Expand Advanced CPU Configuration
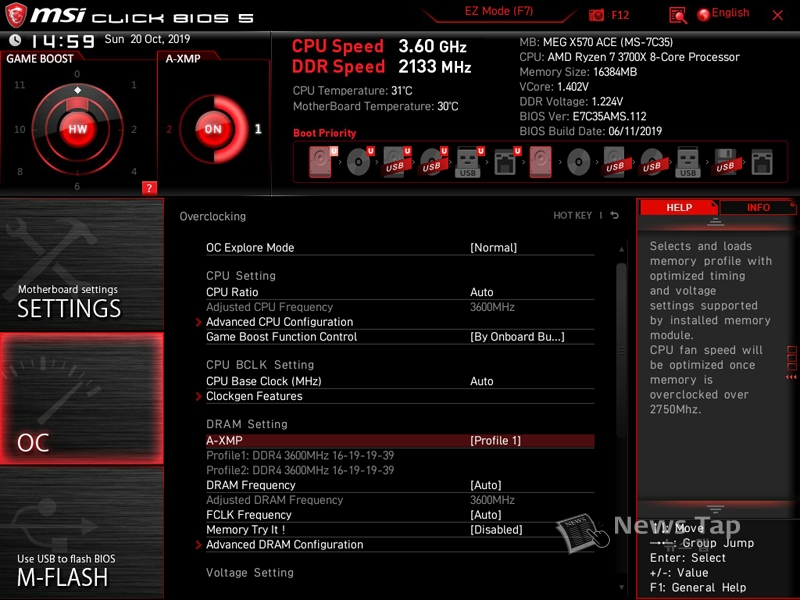The height and width of the screenshot is (600, 800). [279, 322]
